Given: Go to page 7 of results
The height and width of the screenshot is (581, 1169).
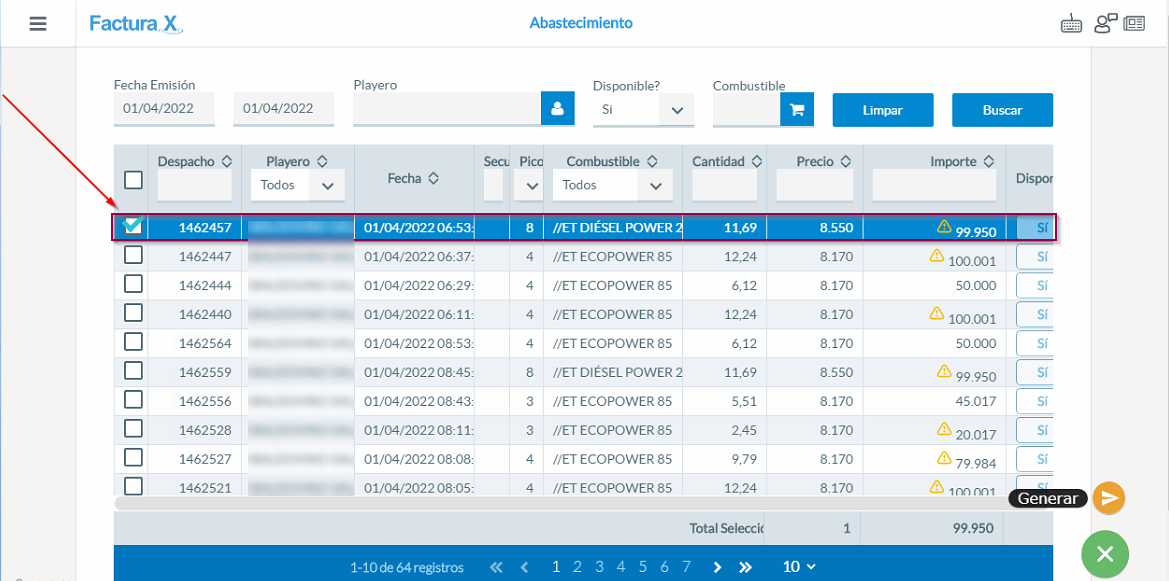Looking at the screenshot, I should point(687,568).
